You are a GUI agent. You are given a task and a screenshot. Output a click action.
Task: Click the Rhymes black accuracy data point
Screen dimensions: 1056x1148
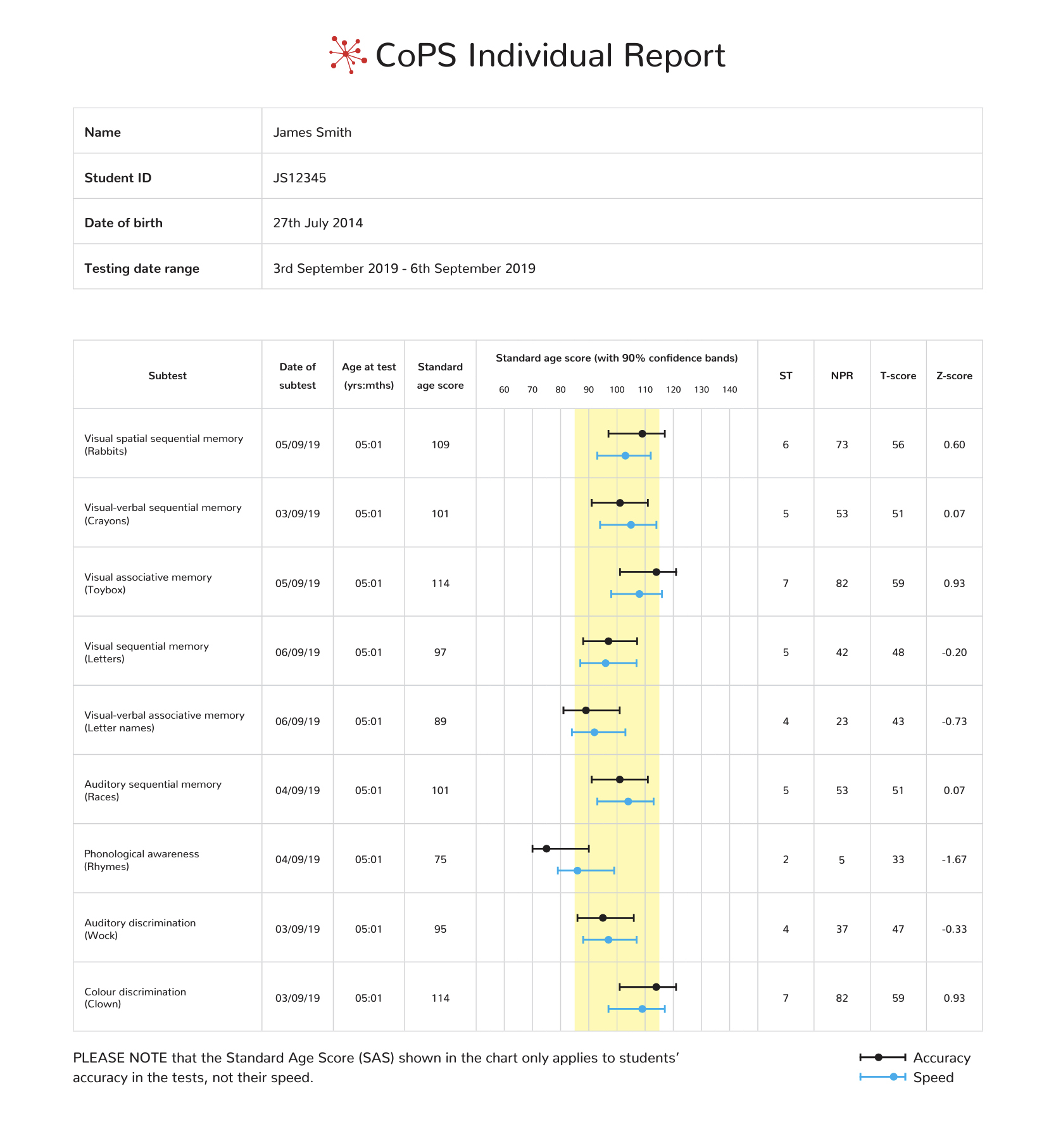click(546, 848)
